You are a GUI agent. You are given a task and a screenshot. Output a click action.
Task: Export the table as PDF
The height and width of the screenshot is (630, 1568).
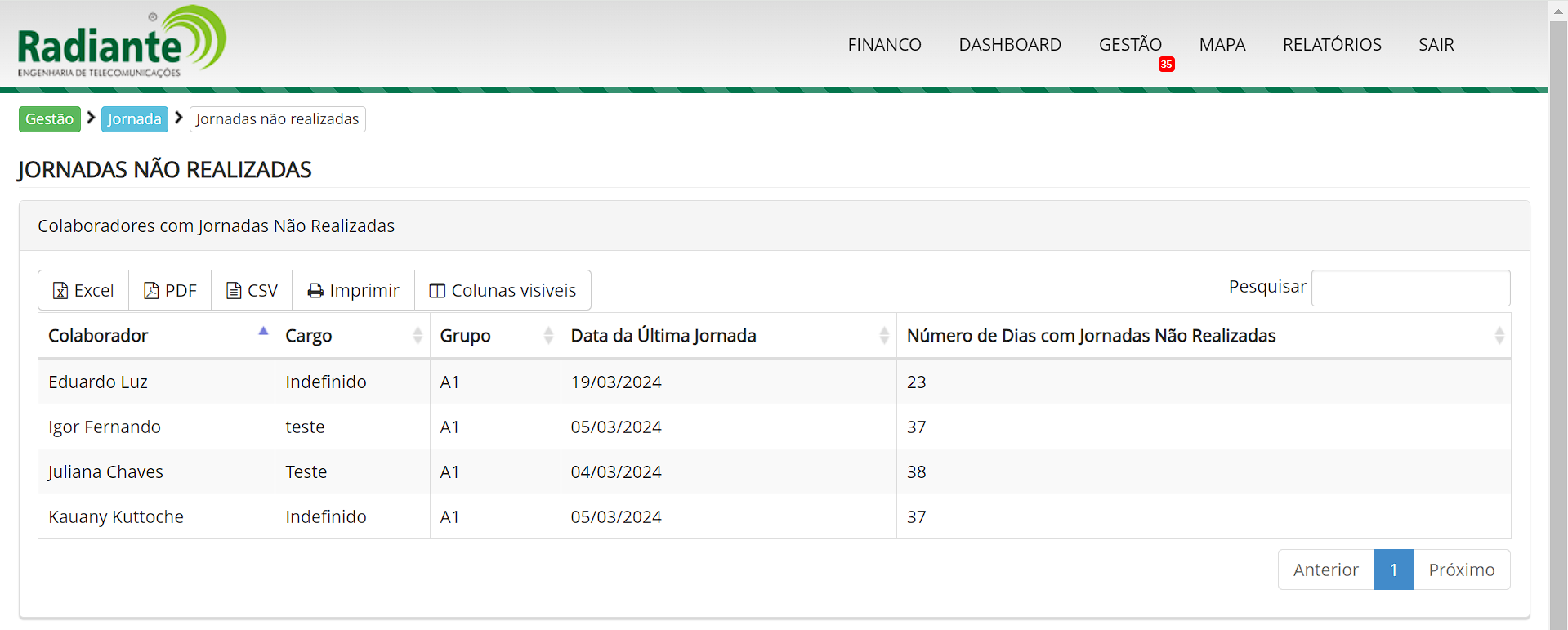pos(170,291)
